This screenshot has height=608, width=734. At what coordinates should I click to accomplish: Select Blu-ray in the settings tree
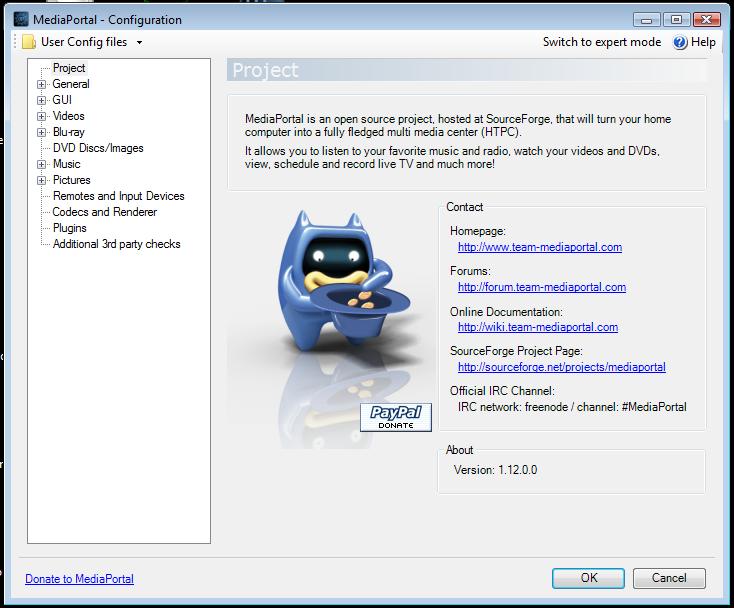(x=68, y=132)
